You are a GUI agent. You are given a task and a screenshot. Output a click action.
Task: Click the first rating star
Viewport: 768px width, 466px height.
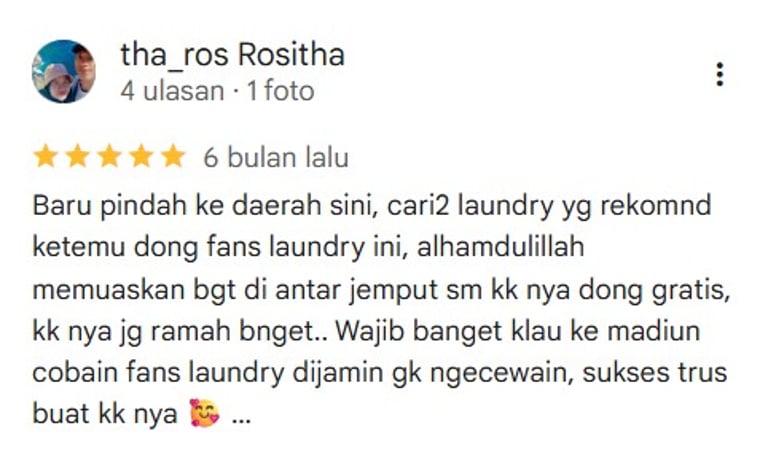[x=46, y=157]
